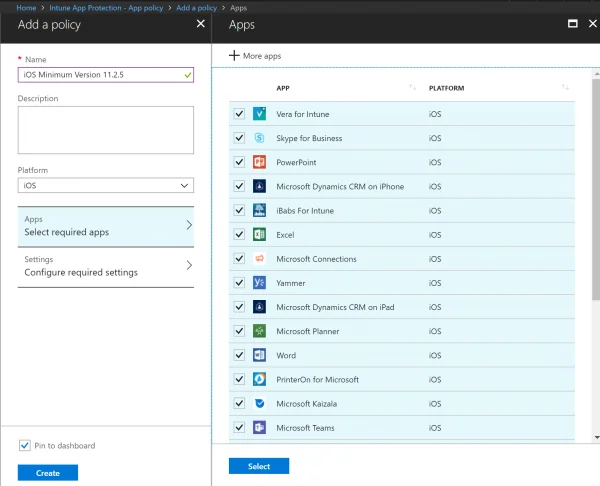Viewport: 600px width, 486px height.
Task: Uncheck the Yammer checkbox
Action: coord(239,282)
